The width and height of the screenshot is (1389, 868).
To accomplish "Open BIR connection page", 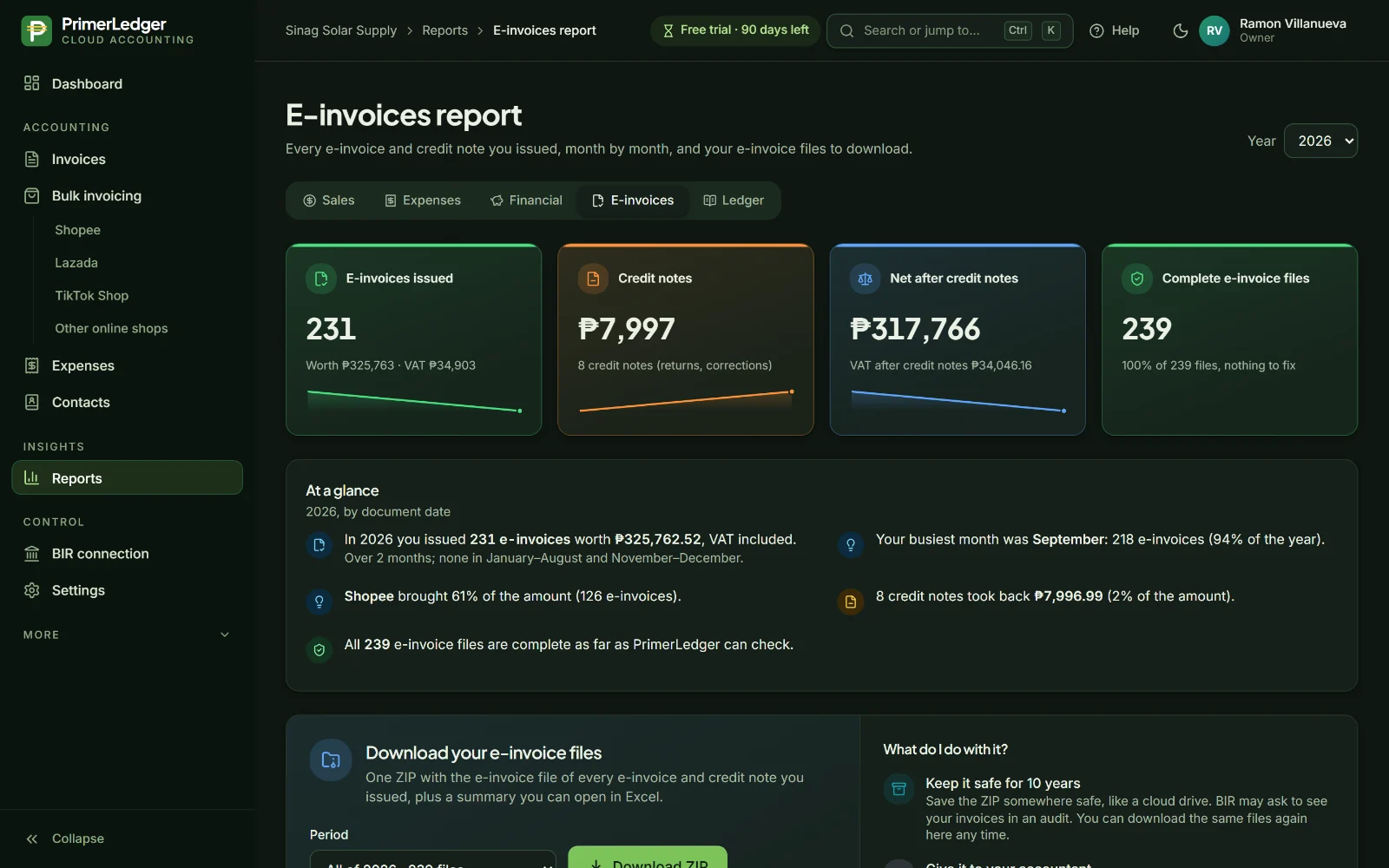I will (128, 554).
